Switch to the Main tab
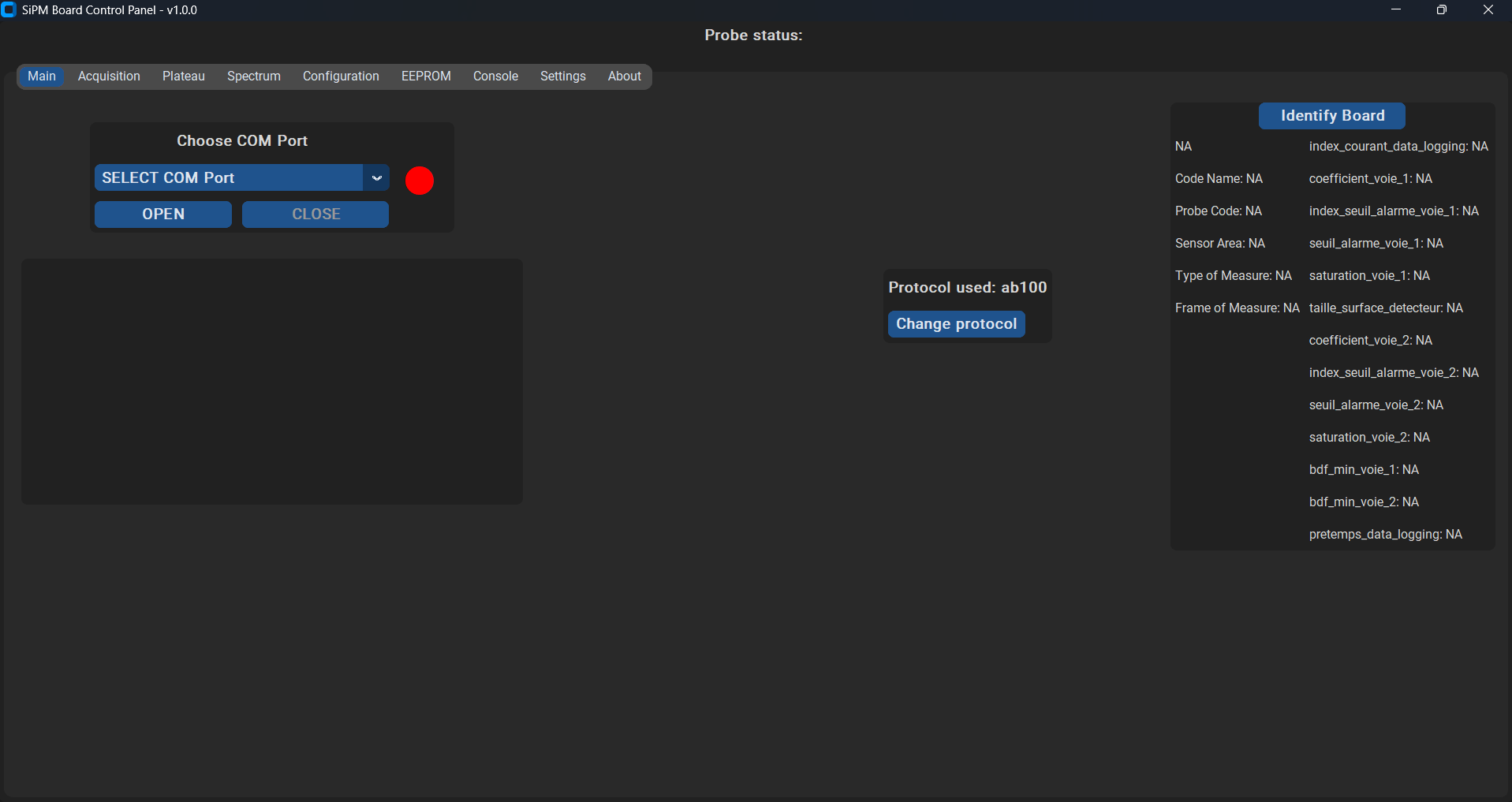 [42, 76]
